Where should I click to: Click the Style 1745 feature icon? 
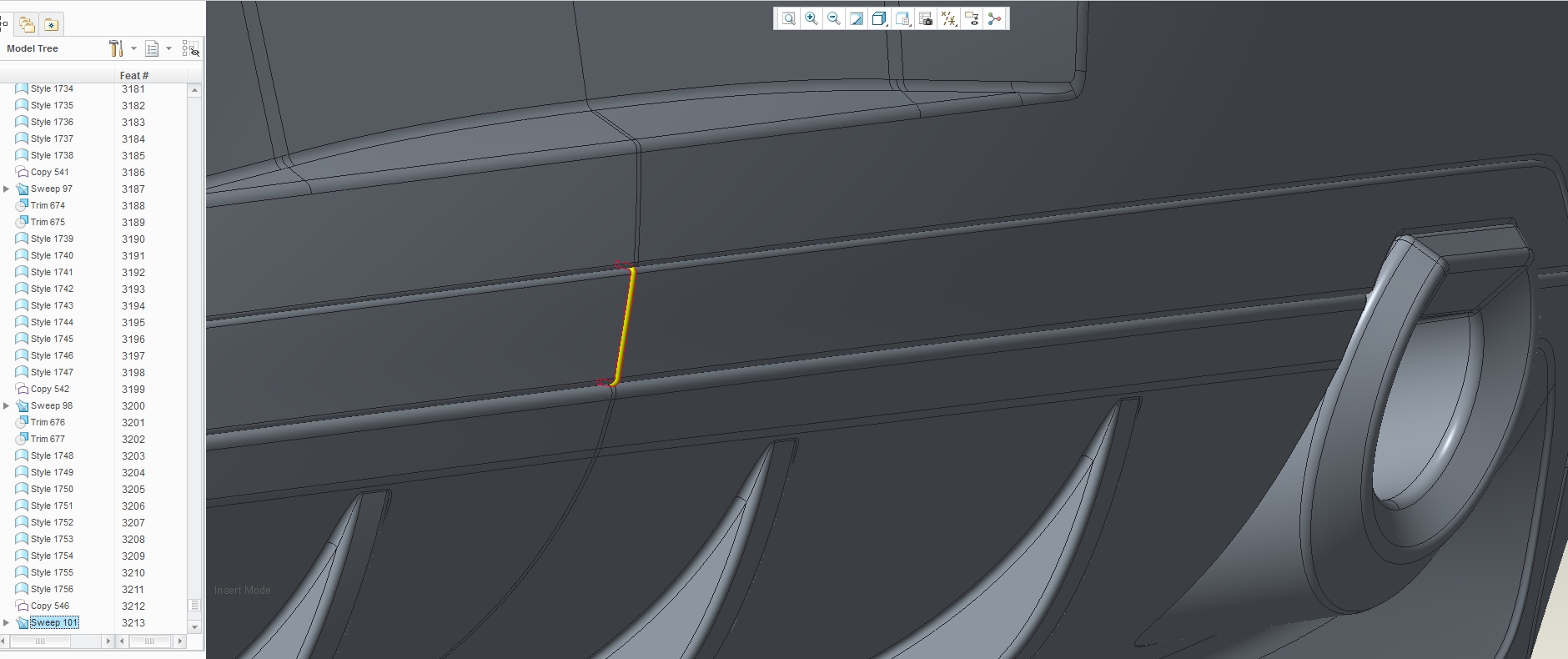pyautogui.click(x=22, y=339)
